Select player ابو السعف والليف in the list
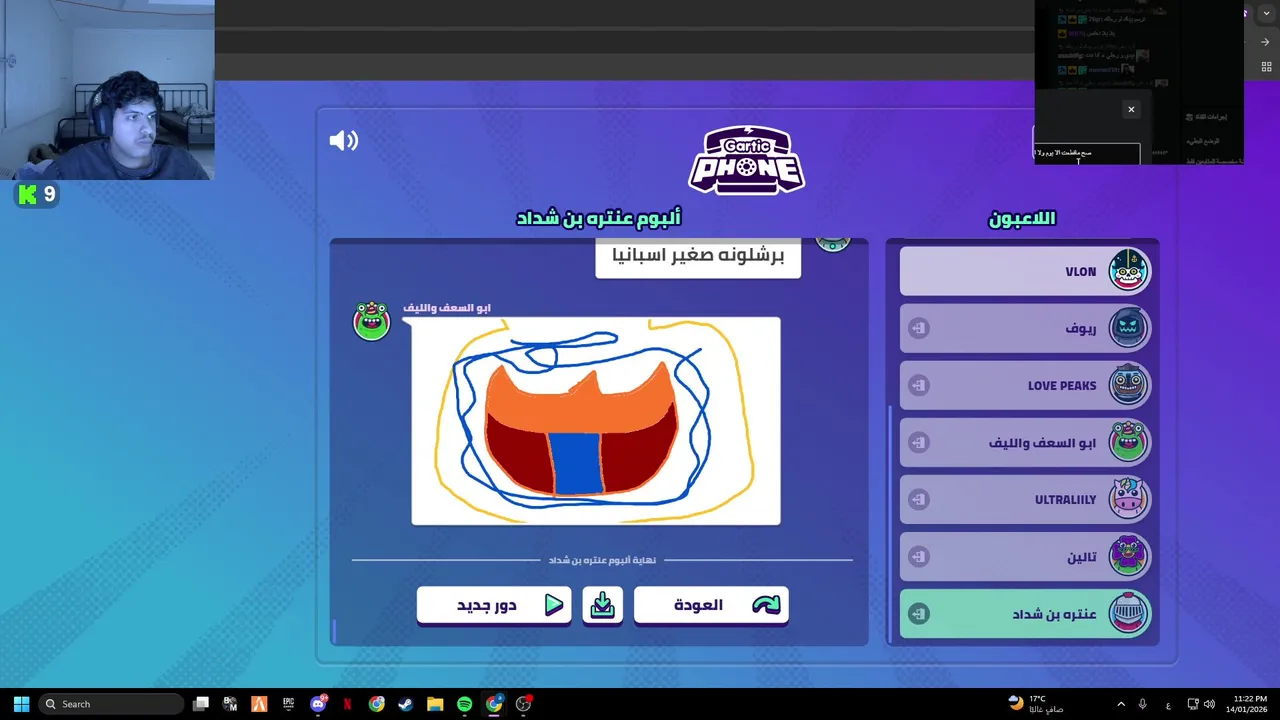 [1025, 442]
